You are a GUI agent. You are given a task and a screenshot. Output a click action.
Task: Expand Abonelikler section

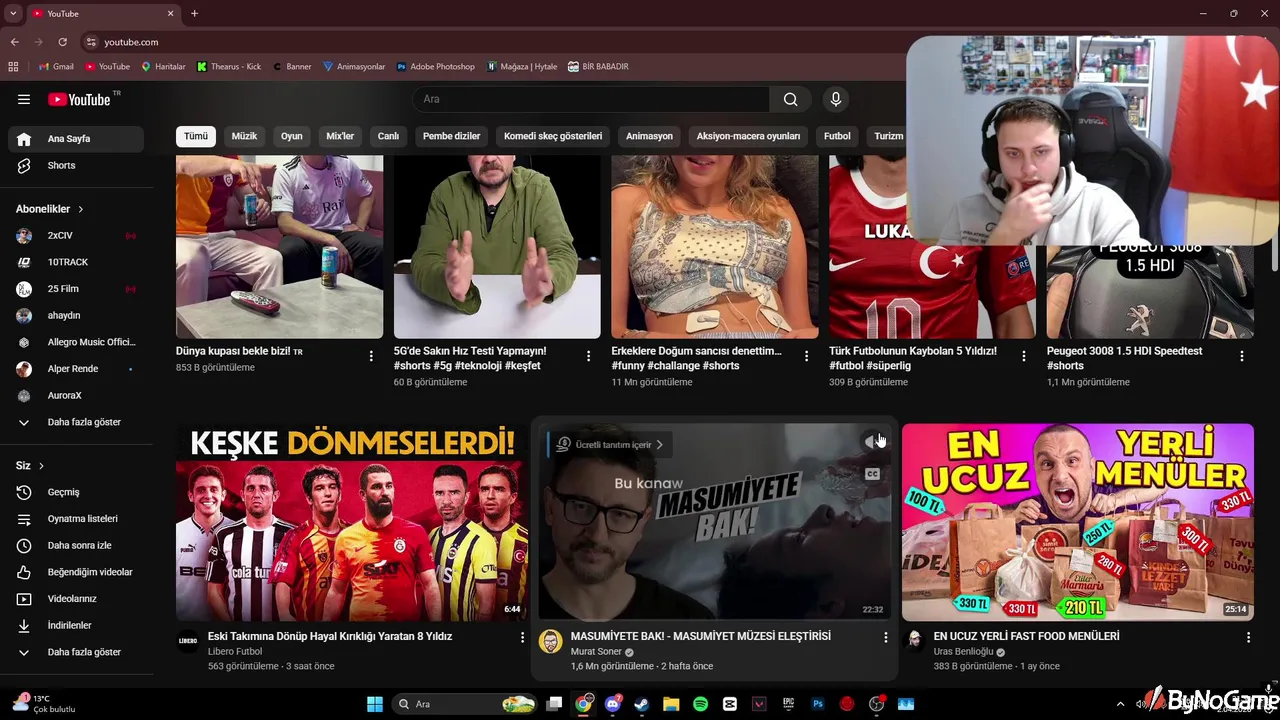(50, 209)
